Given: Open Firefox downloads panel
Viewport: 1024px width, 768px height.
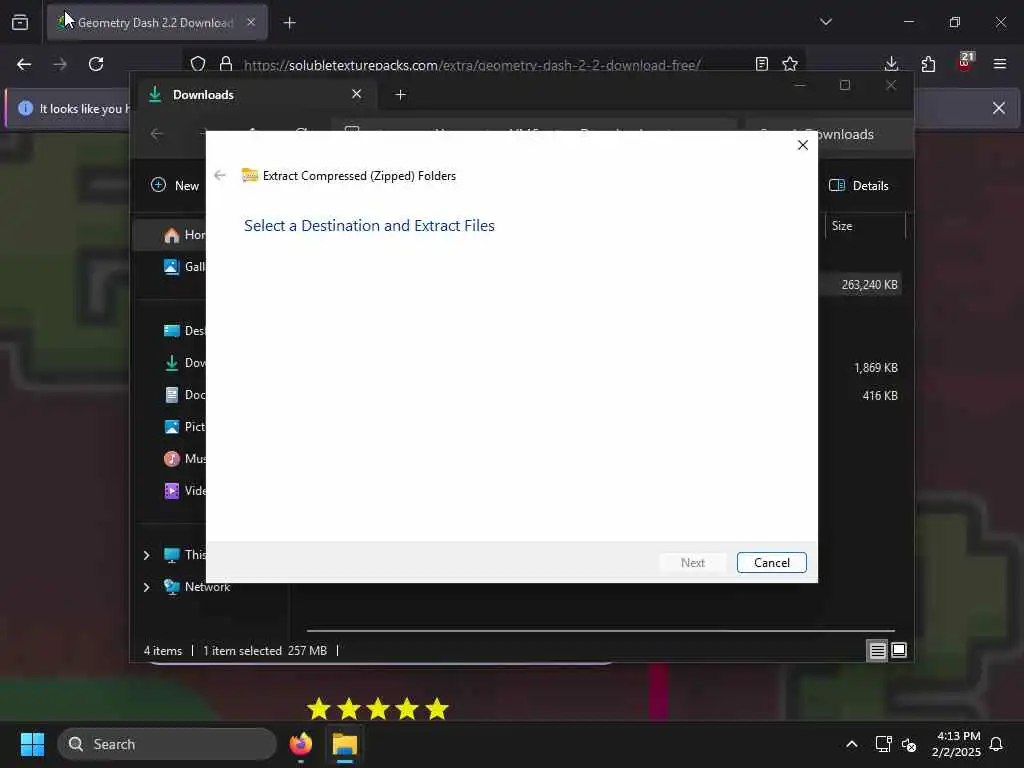Looking at the screenshot, I should tap(891, 64).
